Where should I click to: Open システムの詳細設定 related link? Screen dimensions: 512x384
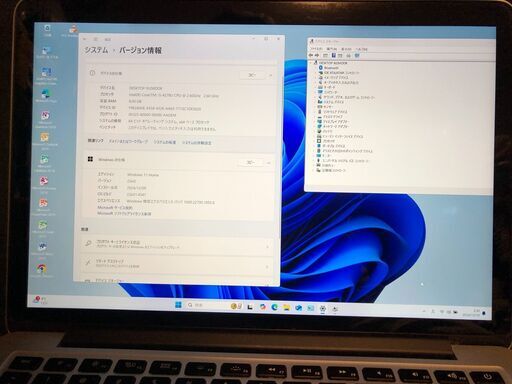(197, 143)
